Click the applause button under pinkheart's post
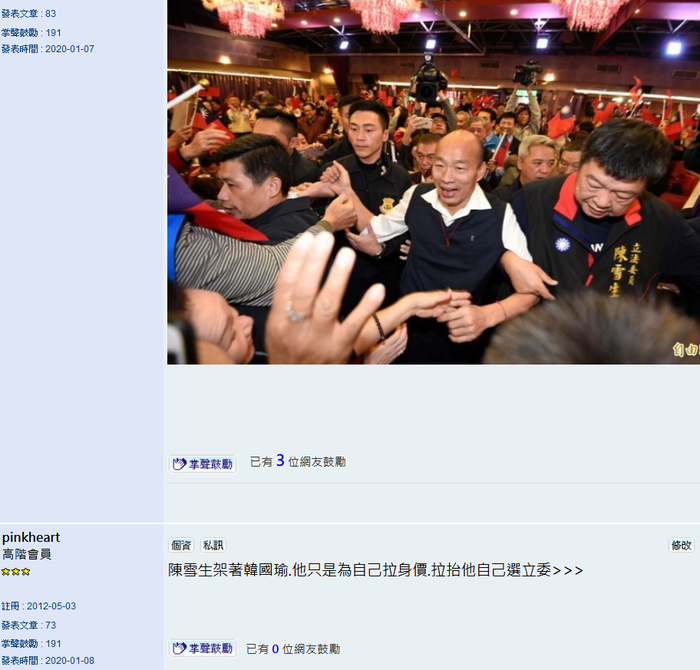This screenshot has height=670, width=700. (203, 648)
